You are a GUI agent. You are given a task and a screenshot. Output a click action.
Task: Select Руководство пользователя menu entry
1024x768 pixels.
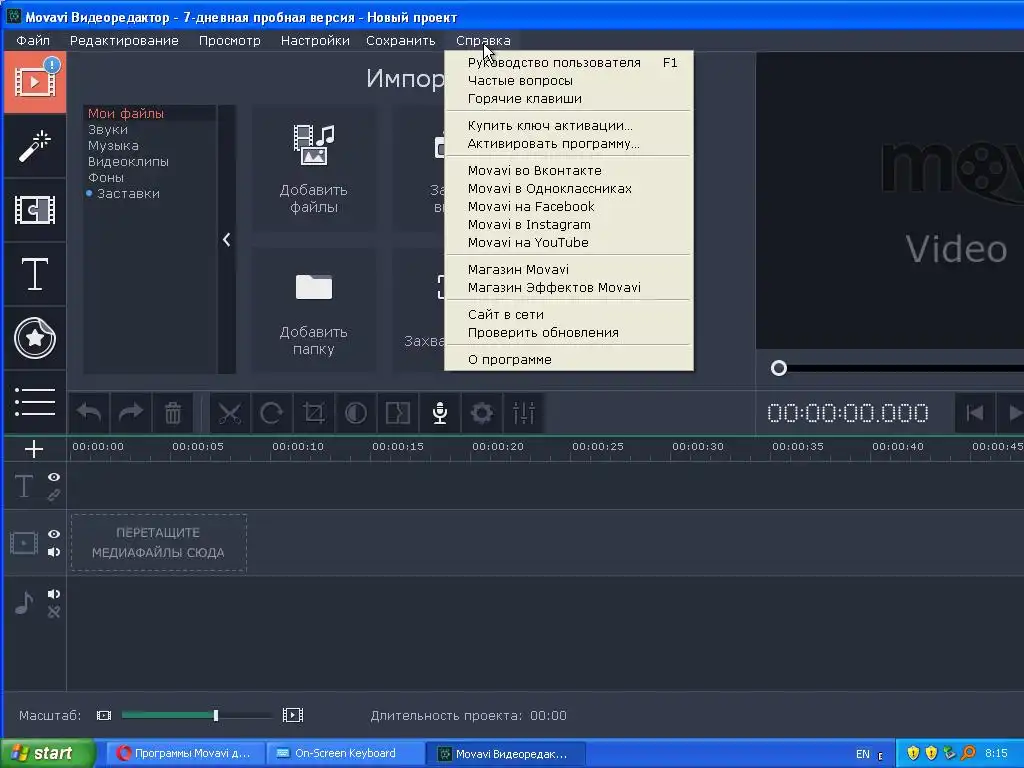tap(569, 63)
